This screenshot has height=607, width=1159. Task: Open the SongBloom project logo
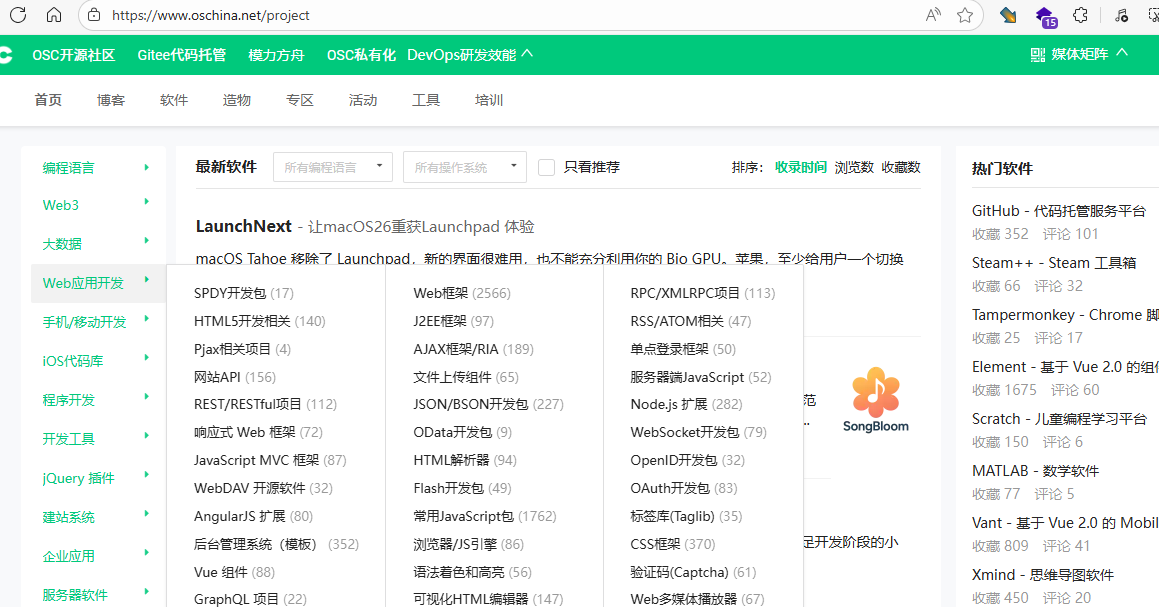(876, 400)
